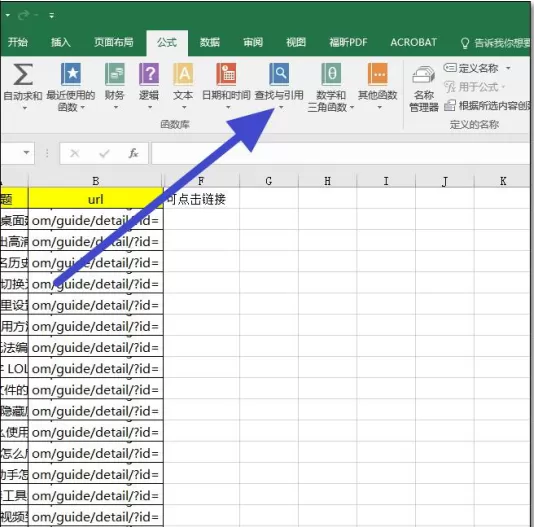Open the 福昕PDF tab

click(x=348, y=42)
